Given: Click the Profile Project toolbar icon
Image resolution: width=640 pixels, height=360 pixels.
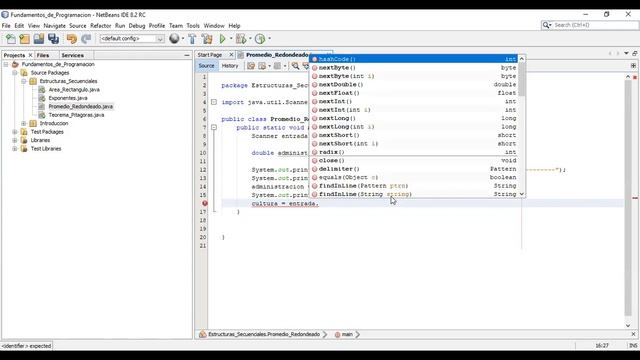Looking at the screenshot, I should click(260, 39).
